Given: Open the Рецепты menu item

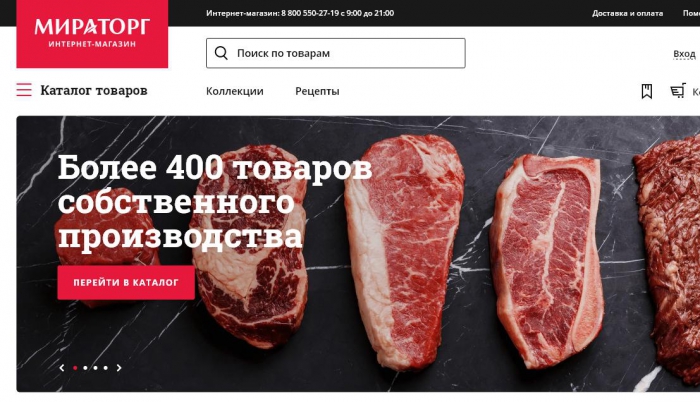Looking at the screenshot, I should tap(317, 91).
